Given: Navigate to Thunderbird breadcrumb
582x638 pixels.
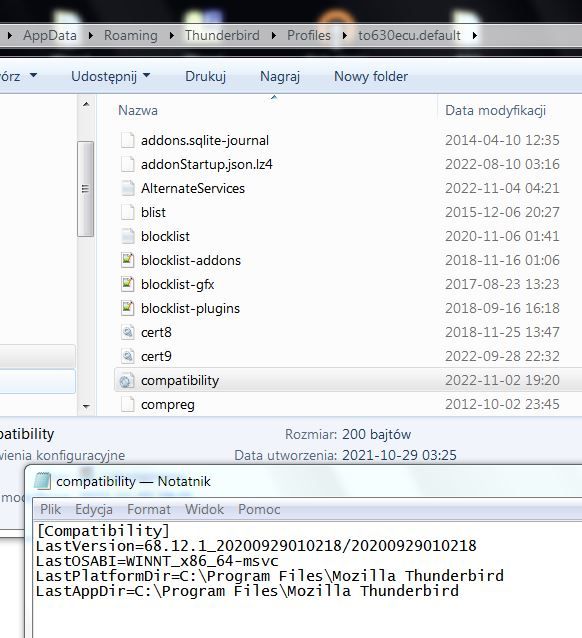Looking at the screenshot, I should [x=222, y=36].
